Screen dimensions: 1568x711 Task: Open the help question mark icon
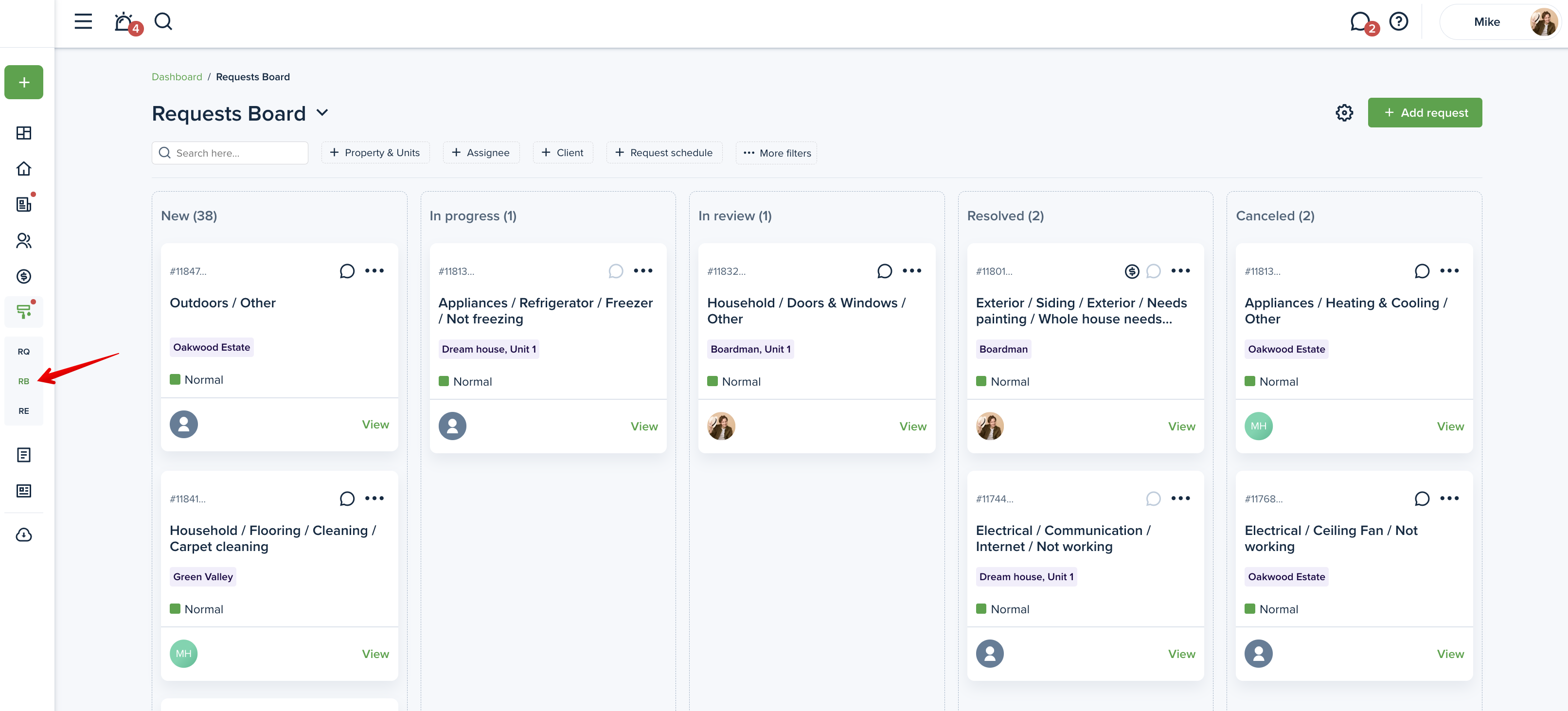pos(1398,22)
